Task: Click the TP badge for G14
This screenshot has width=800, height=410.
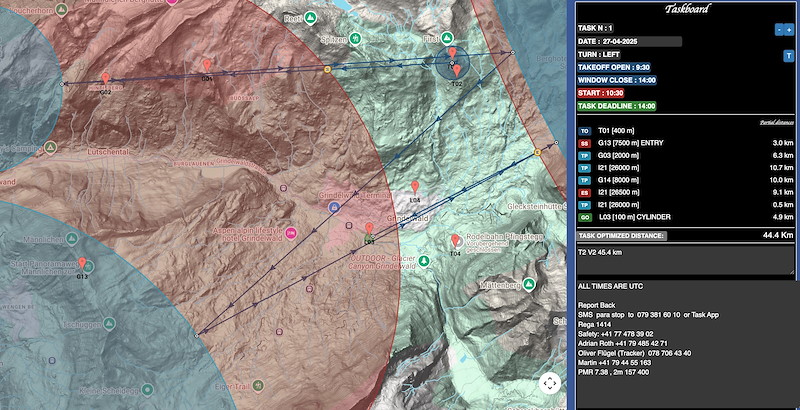Action: 585,181
